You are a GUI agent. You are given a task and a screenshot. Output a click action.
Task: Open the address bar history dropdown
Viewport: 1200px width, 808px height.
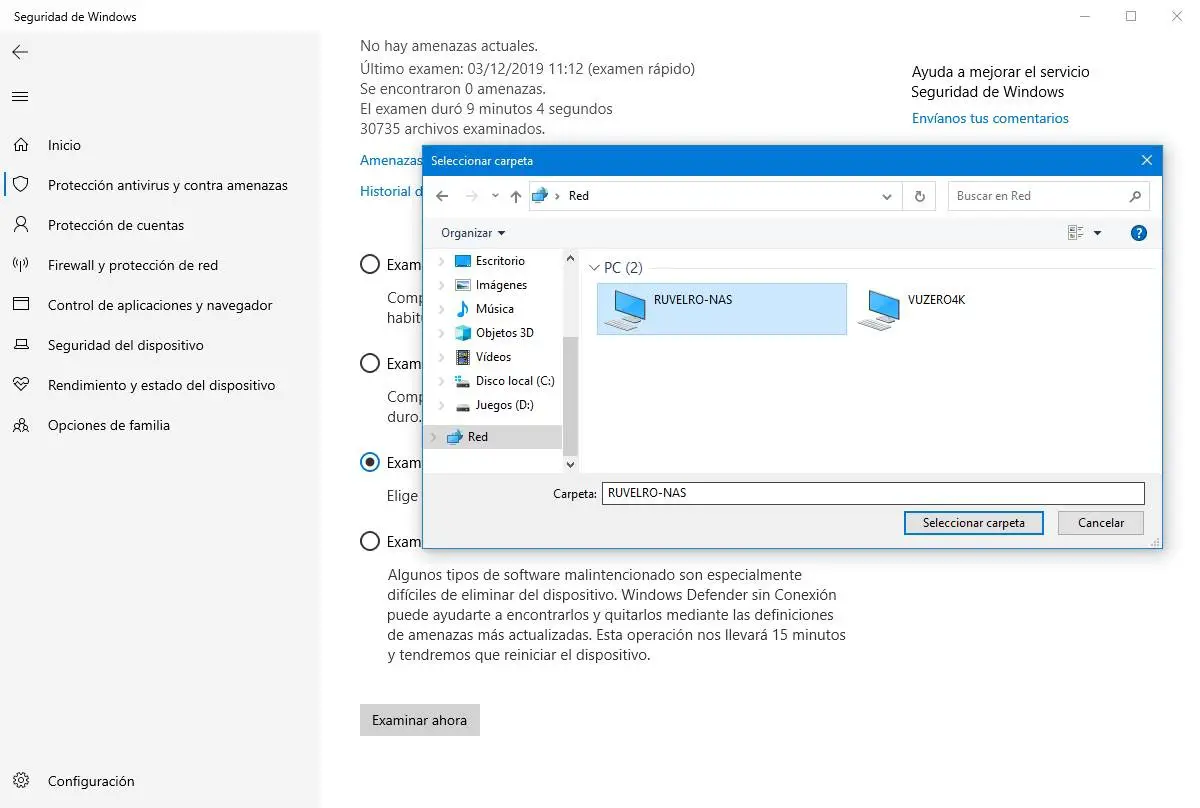[887, 196]
